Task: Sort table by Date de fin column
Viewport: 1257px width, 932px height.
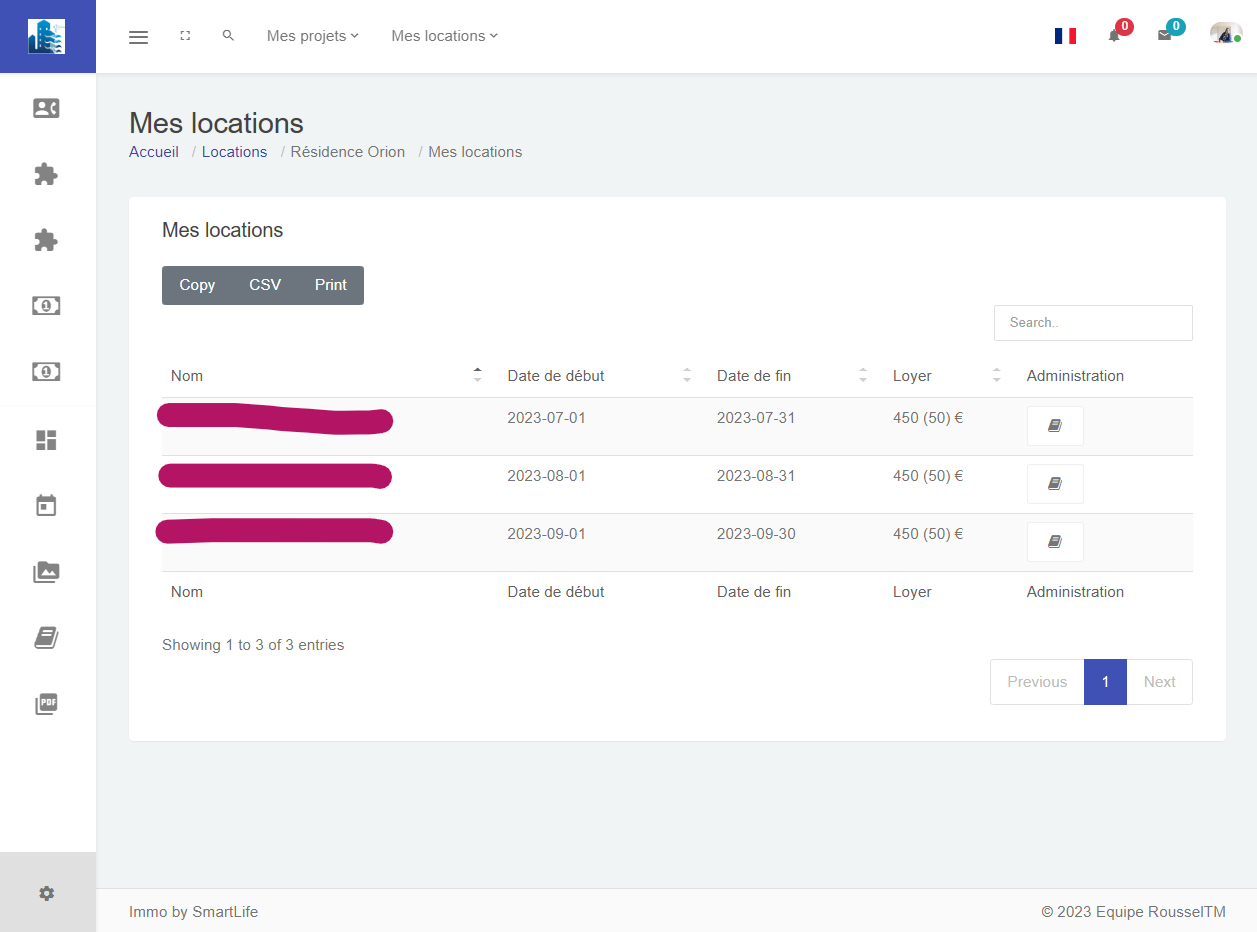Action: point(754,376)
